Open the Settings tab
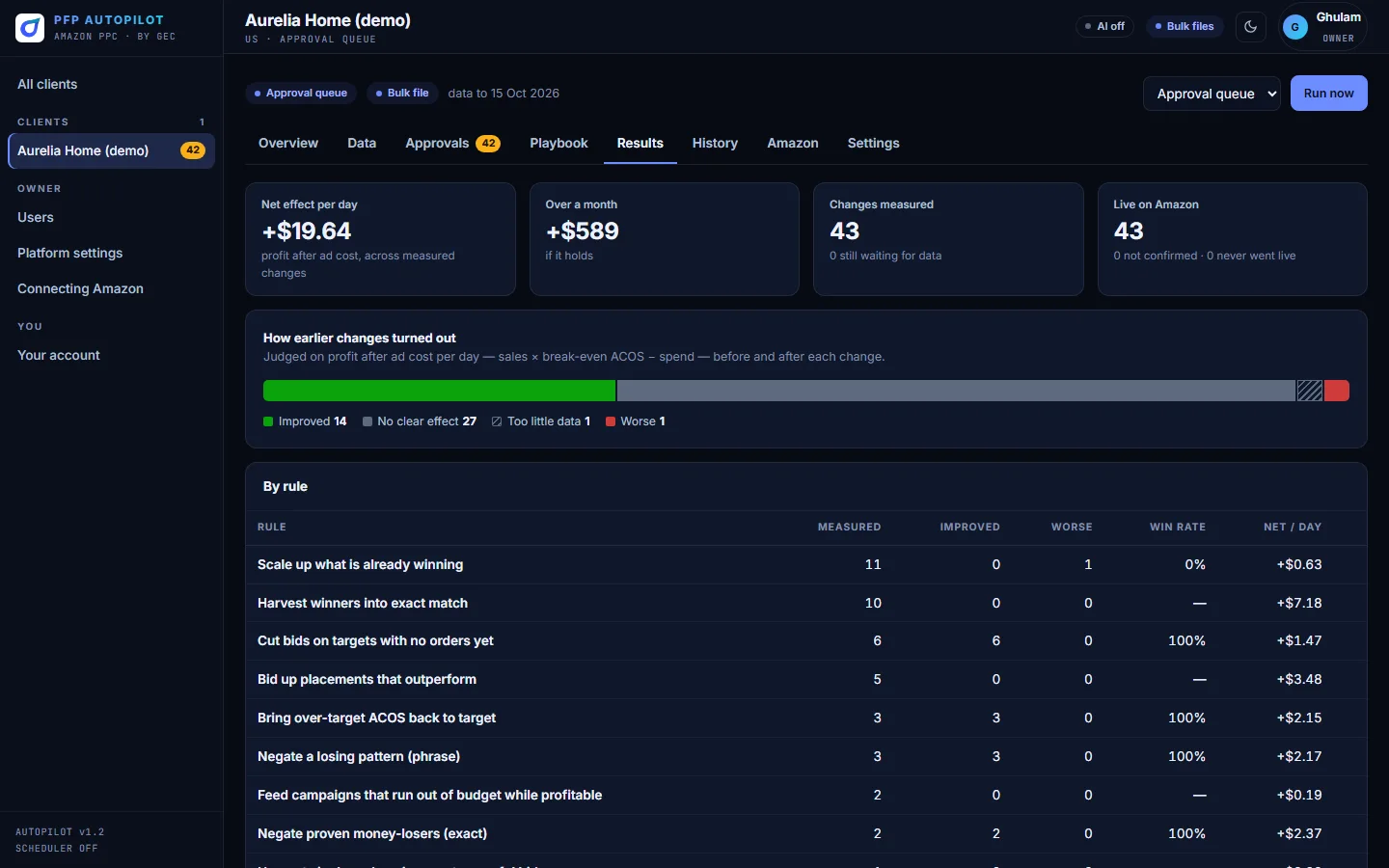 874,143
